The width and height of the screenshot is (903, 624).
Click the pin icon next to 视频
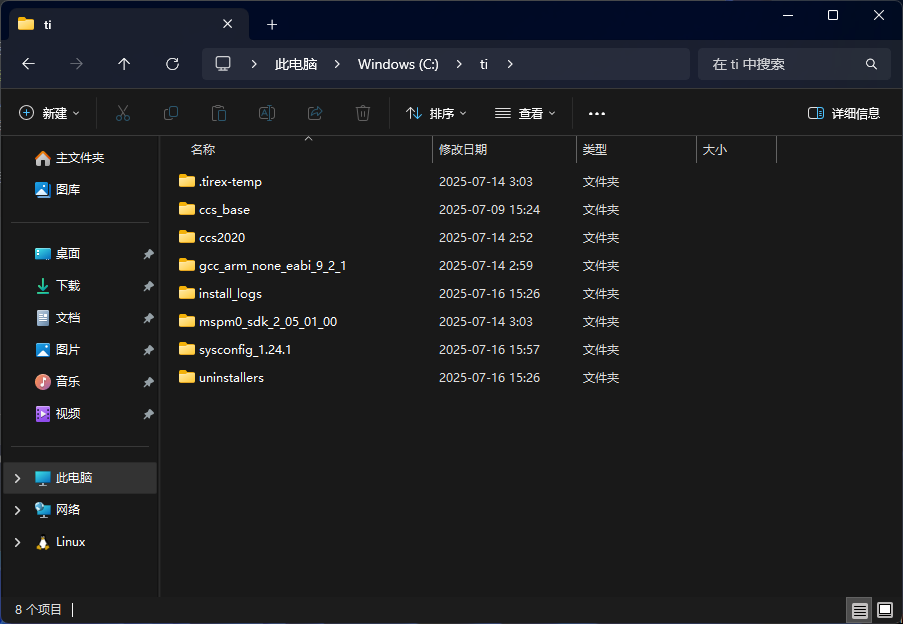point(148,414)
